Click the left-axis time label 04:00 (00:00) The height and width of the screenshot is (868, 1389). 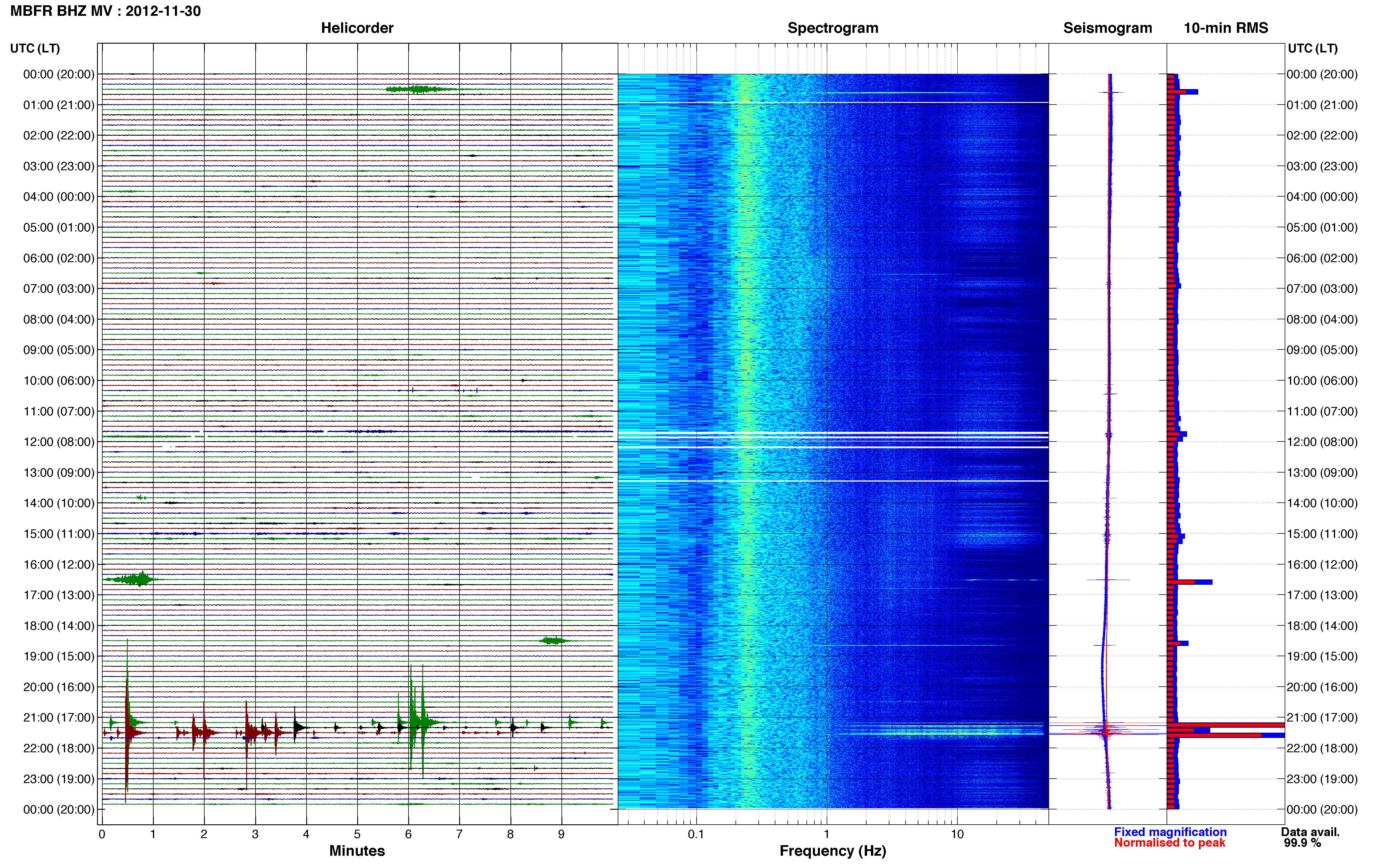point(59,197)
